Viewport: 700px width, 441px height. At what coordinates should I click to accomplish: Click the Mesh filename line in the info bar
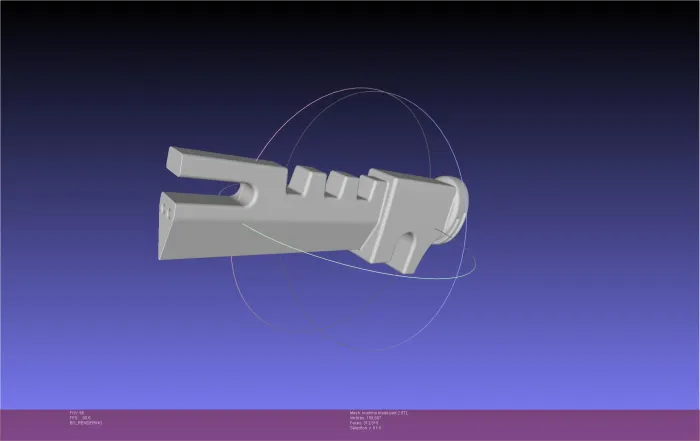tap(379, 413)
